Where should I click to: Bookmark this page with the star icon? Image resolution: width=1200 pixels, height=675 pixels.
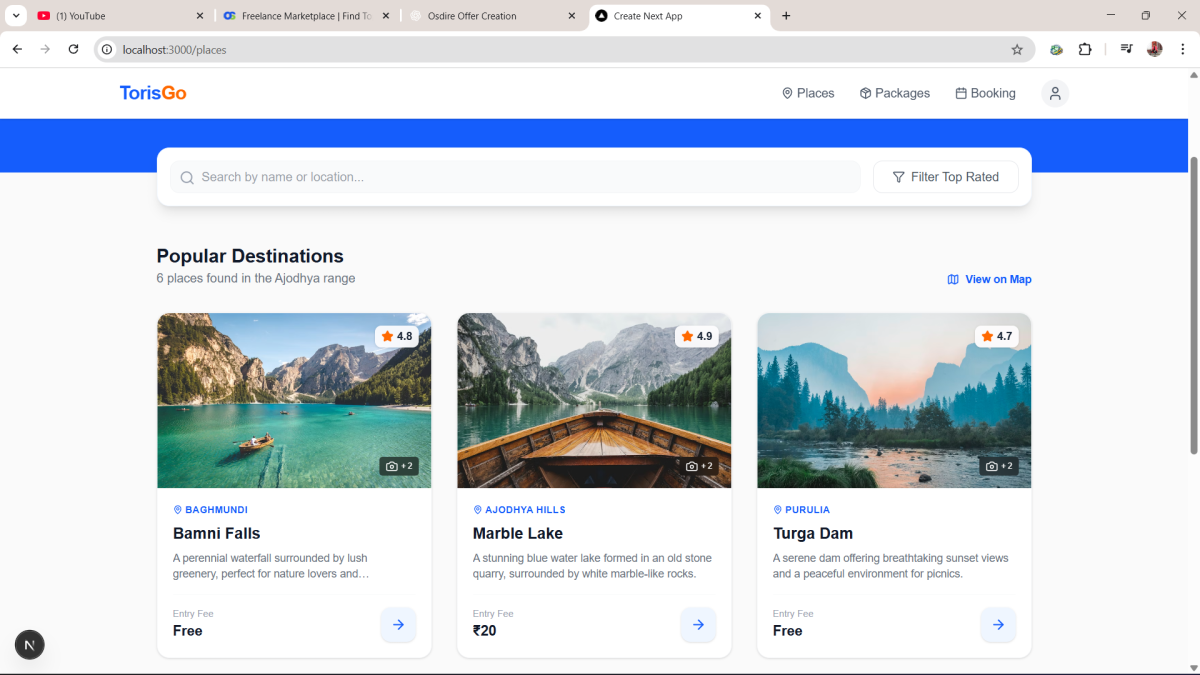(x=1017, y=49)
